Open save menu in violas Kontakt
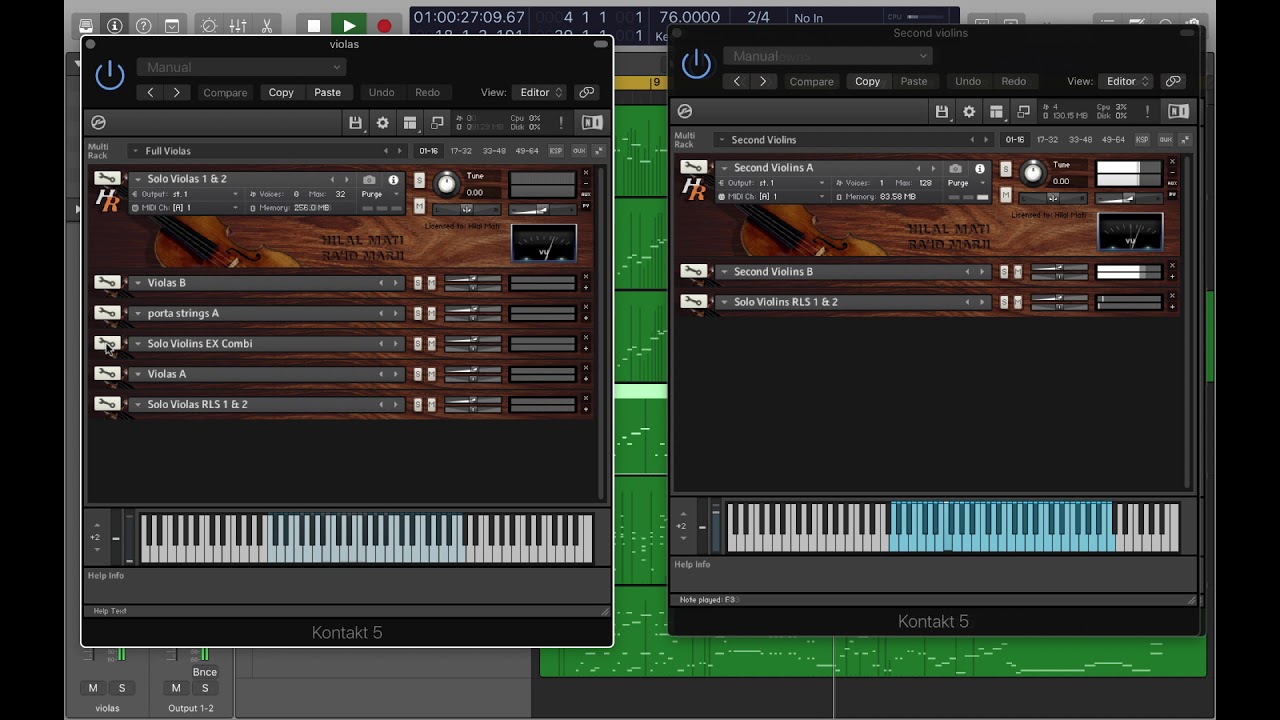The height and width of the screenshot is (720, 1280). (x=355, y=122)
